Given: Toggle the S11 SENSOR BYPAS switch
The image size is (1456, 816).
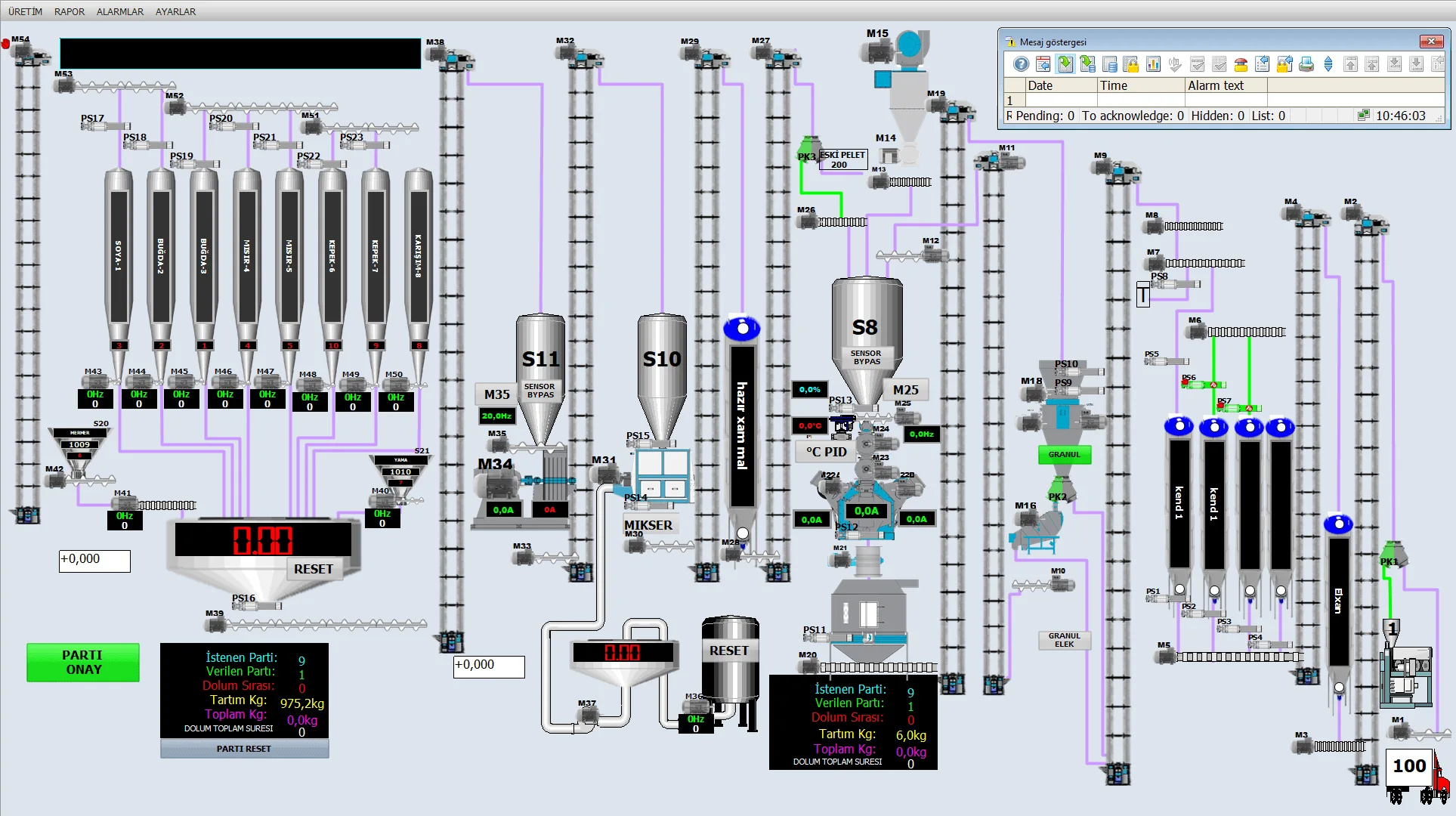Looking at the screenshot, I should (539, 391).
